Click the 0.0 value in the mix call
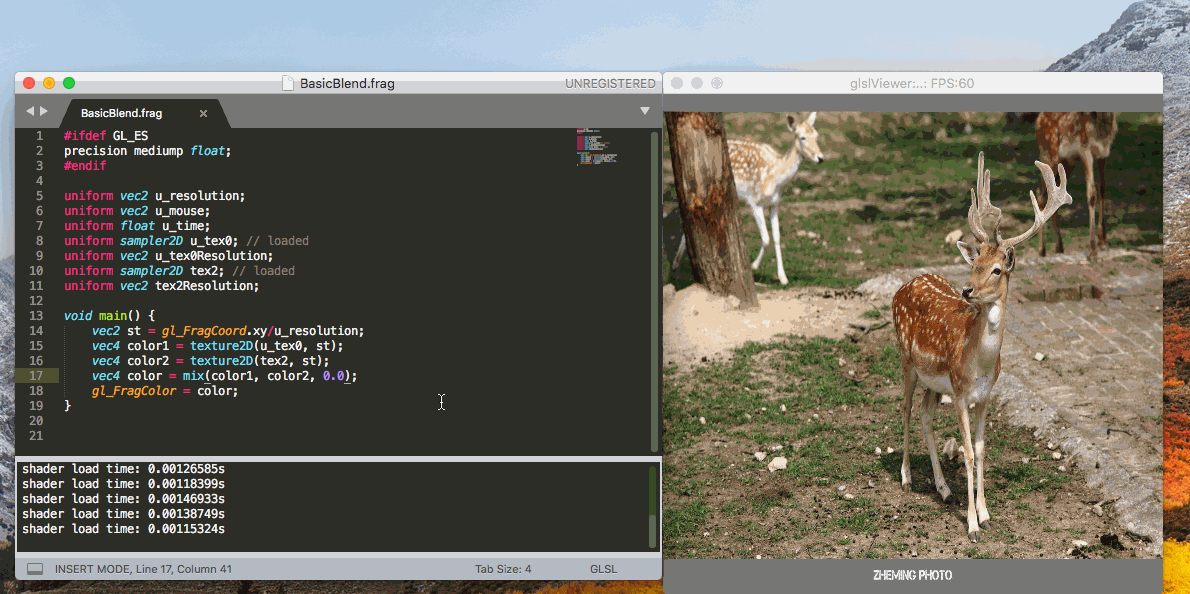1190x594 pixels. 333,376
